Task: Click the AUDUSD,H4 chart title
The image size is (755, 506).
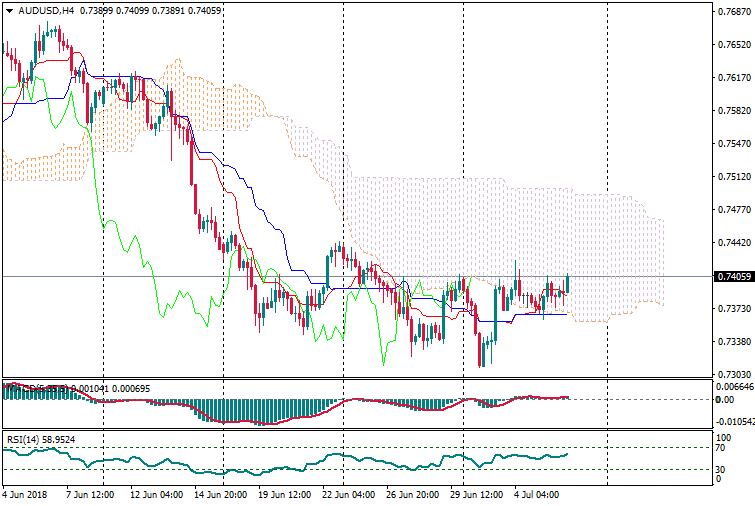Action: [46, 10]
